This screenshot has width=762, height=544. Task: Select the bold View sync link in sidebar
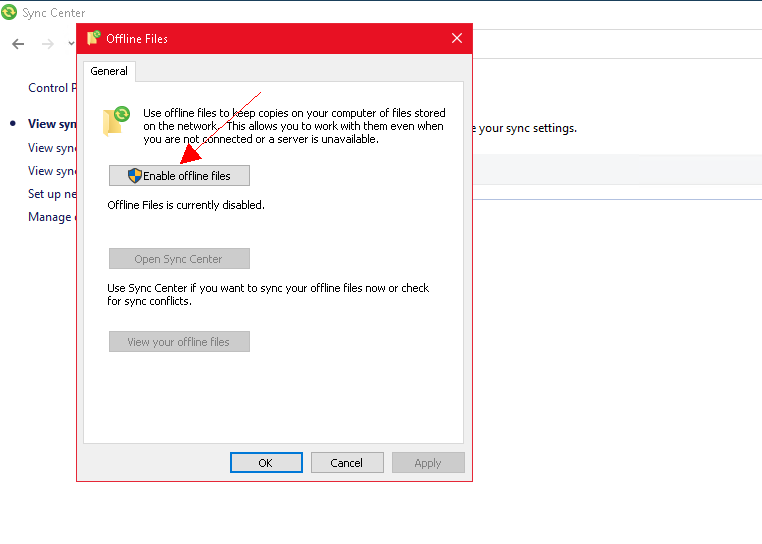[52, 124]
